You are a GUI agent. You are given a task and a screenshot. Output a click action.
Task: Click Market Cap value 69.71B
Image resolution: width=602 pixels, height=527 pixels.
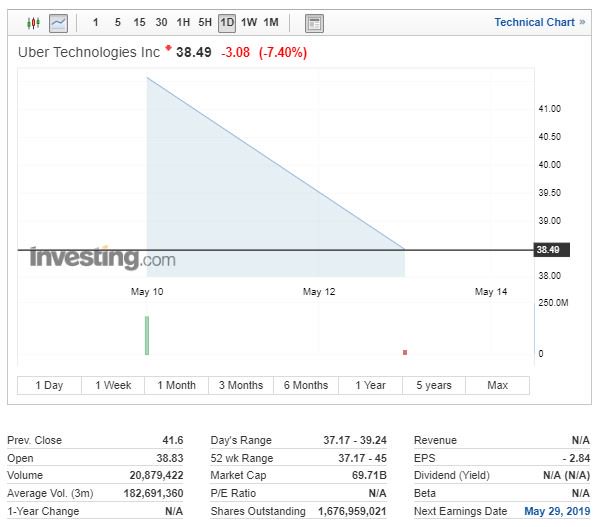point(369,475)
